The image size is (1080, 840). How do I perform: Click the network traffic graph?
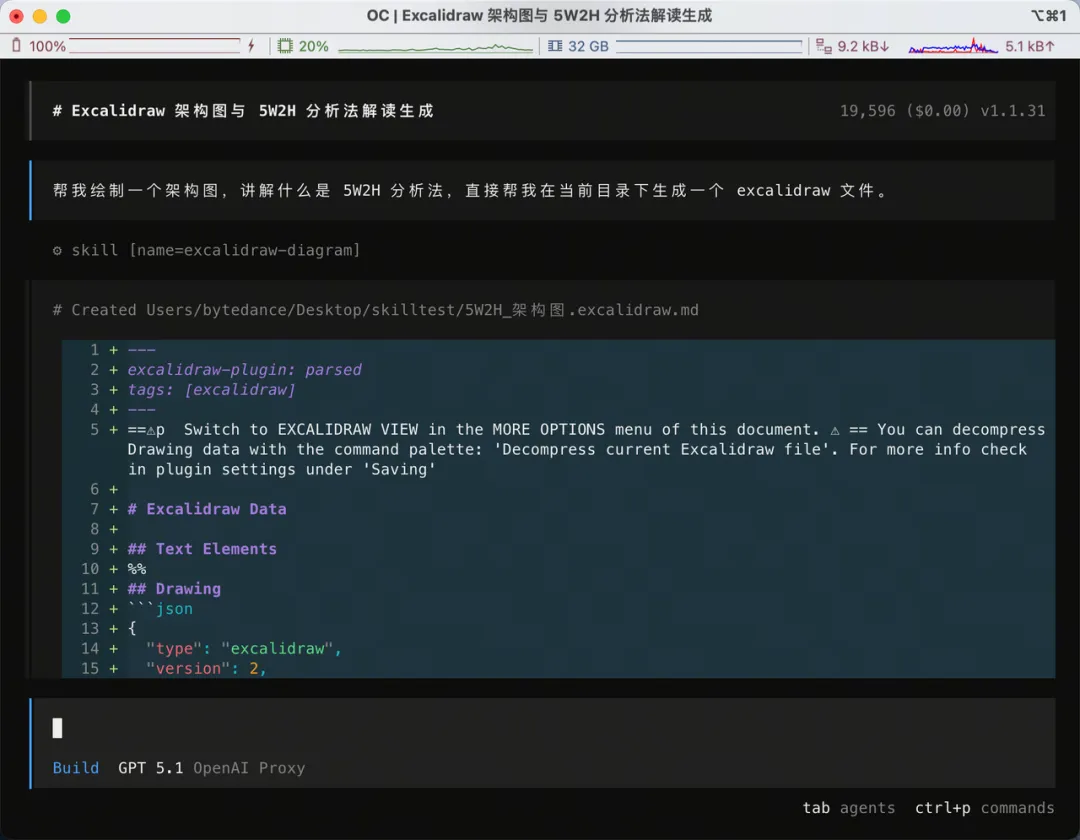953,46
